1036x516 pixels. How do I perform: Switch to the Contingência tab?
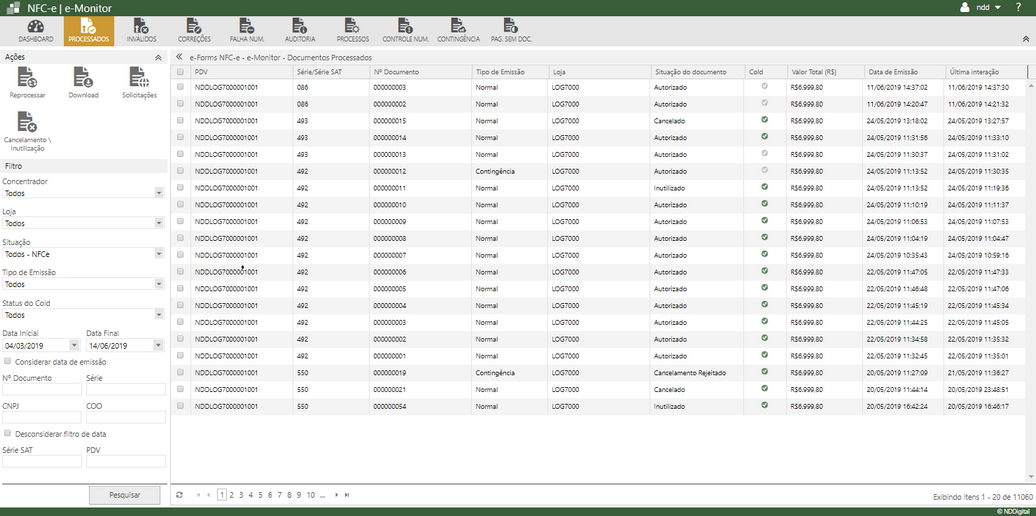[x=458, y=30]
